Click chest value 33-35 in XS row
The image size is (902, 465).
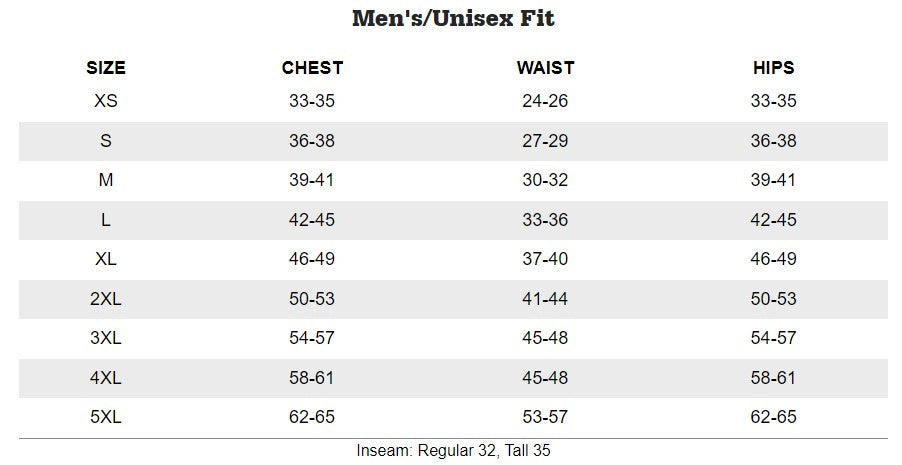(312, 101)
